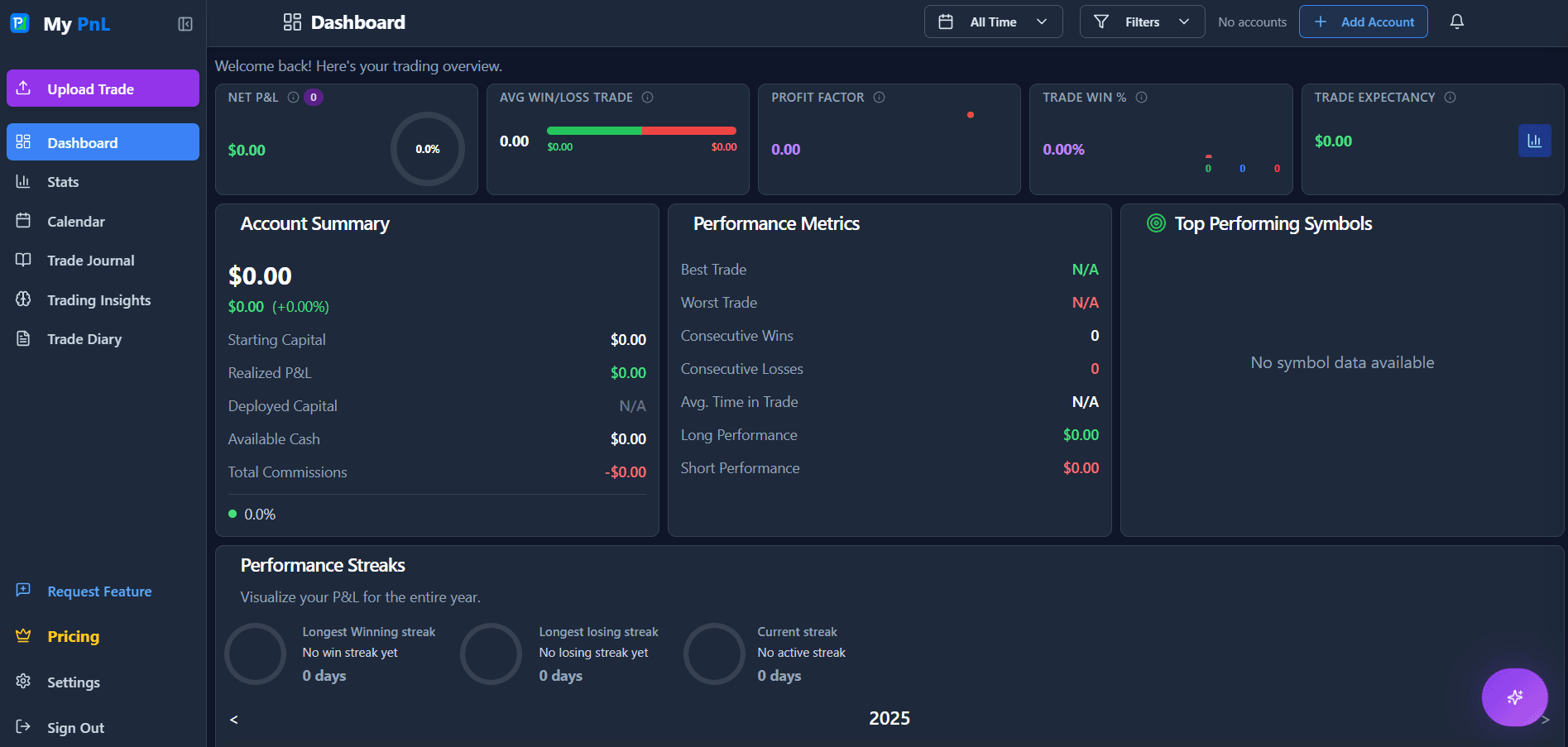Click the previous year chevron under Performance Streaks
1568x747 pixels.
click(233, 719)
